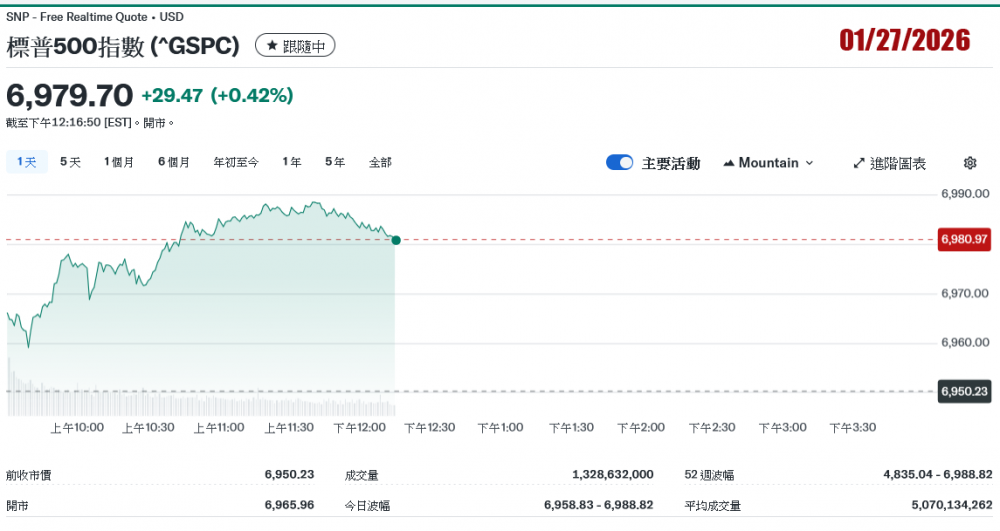Click the green current price dot on chart
This screenshot has height=531, width=1000.
coord(396,240)
